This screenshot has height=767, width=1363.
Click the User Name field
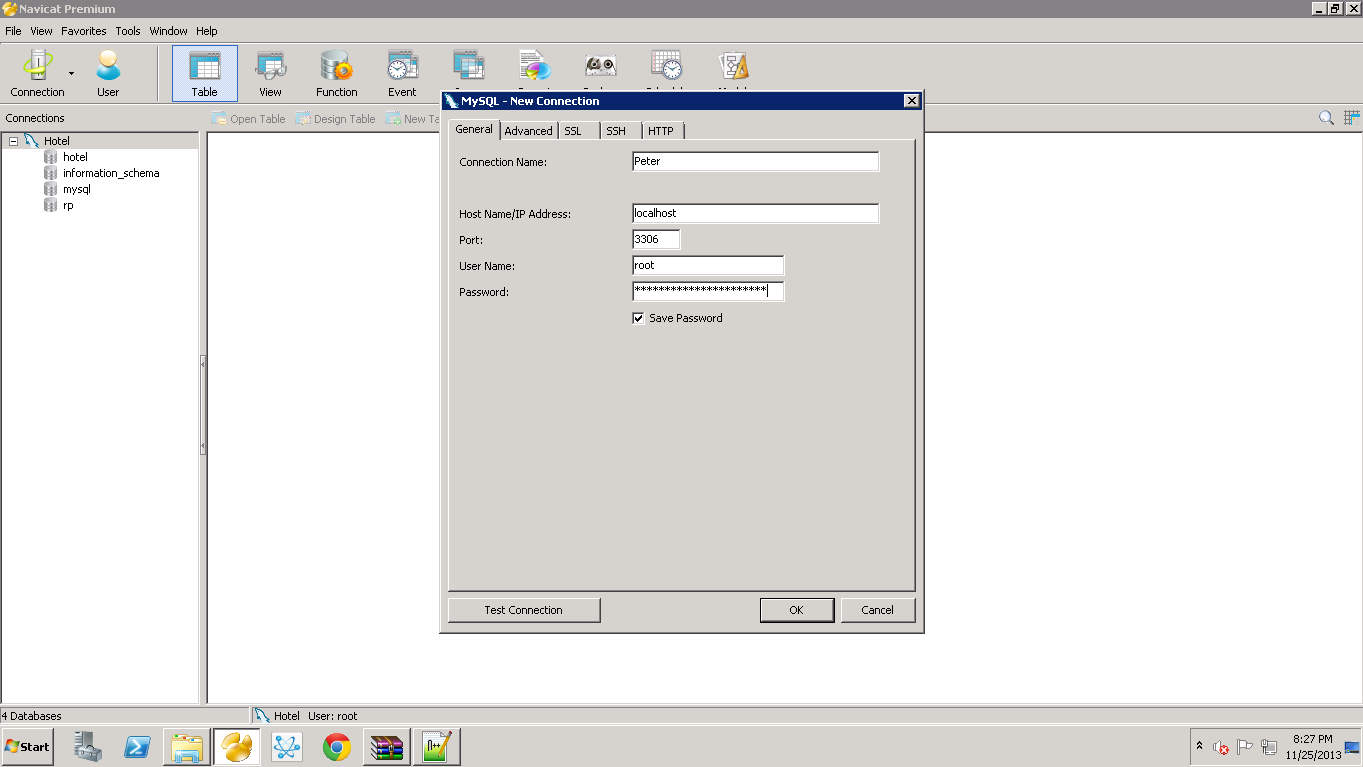[x=708, y=265]
